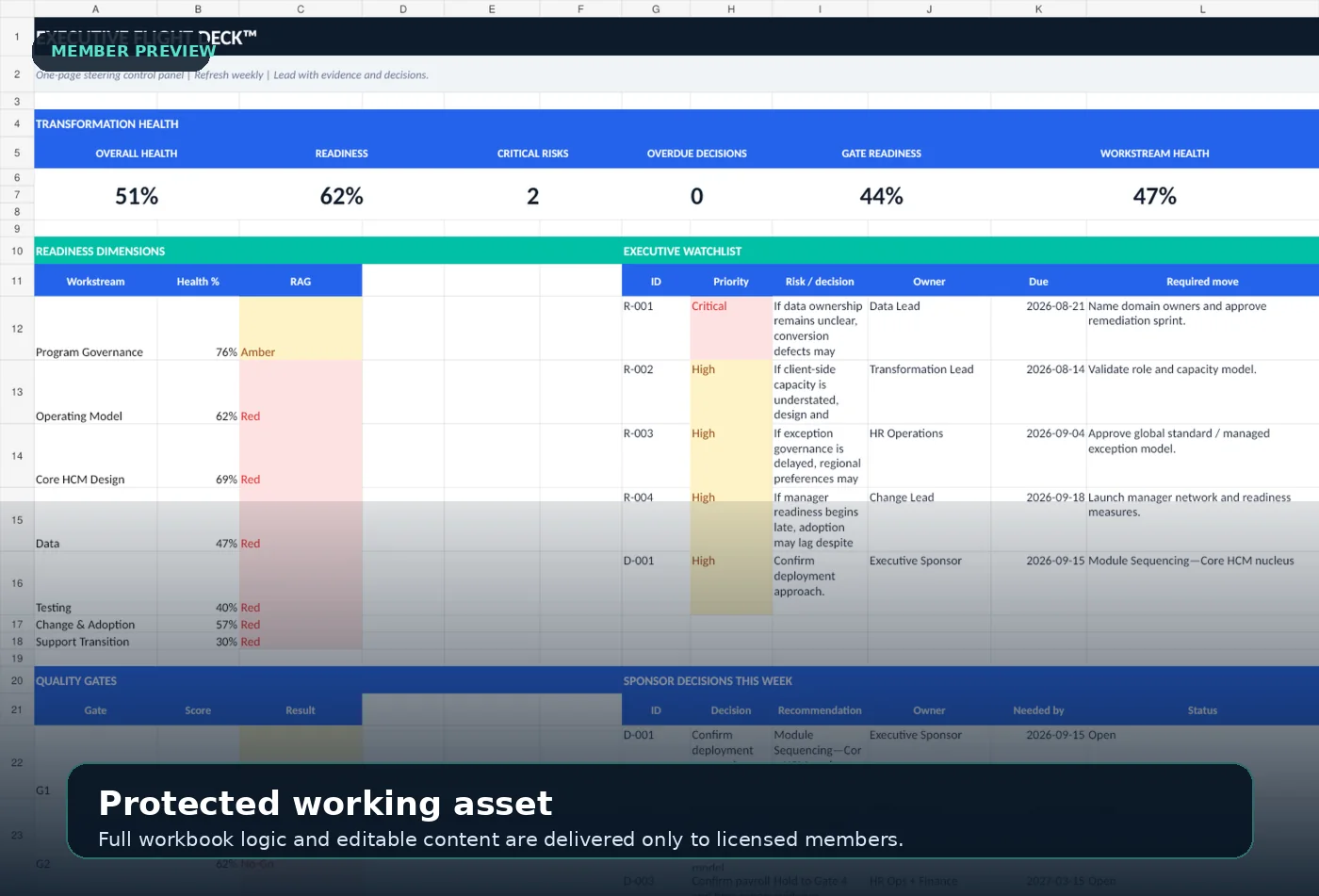
Task: Select the 62% readiness value
Action: (x=341, y=196)
